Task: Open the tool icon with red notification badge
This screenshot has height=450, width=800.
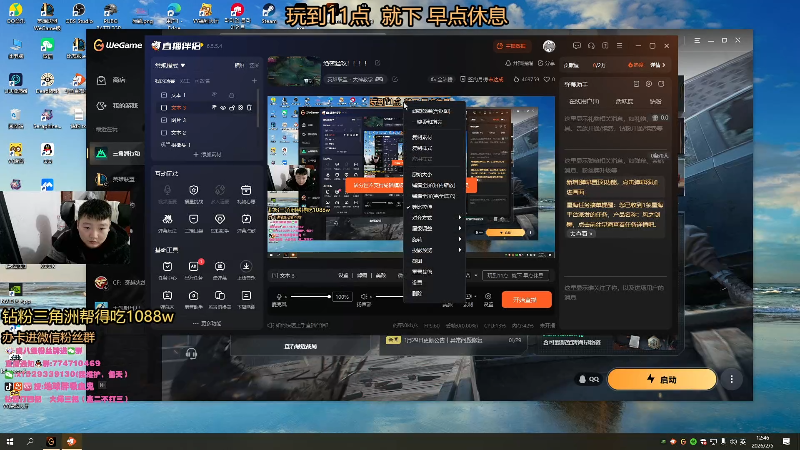Action: [193, 266]
